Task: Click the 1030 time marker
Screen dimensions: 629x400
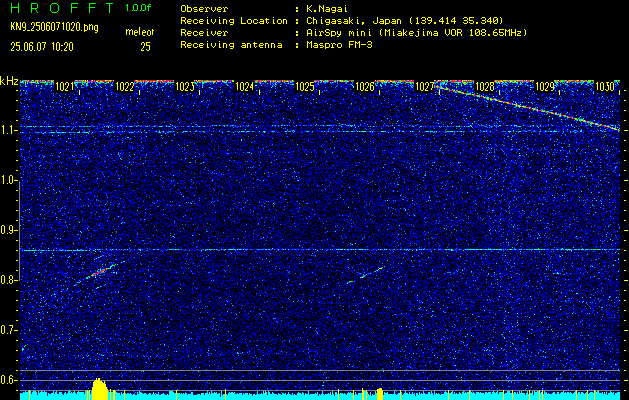Action: coord(605,87)
